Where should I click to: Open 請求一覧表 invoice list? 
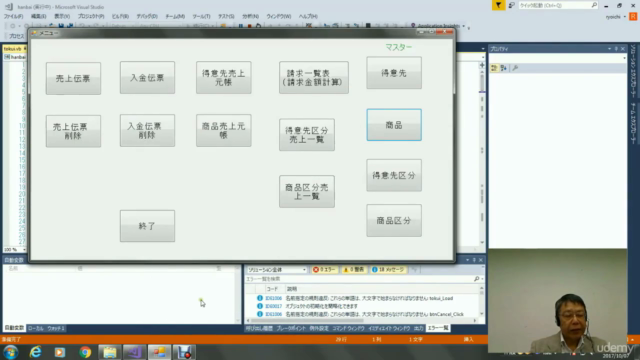tap(314, 78)
